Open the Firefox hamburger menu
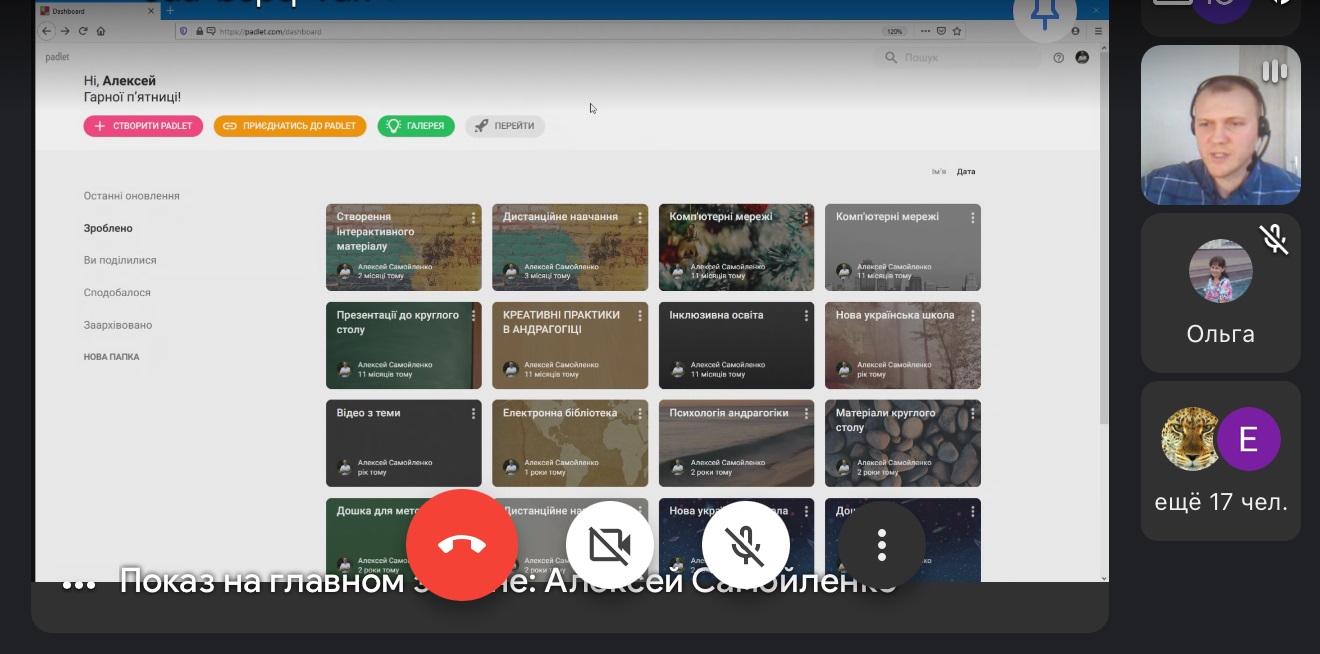The width and height of the screenshot is (1320, 654). coord(1098,31)
